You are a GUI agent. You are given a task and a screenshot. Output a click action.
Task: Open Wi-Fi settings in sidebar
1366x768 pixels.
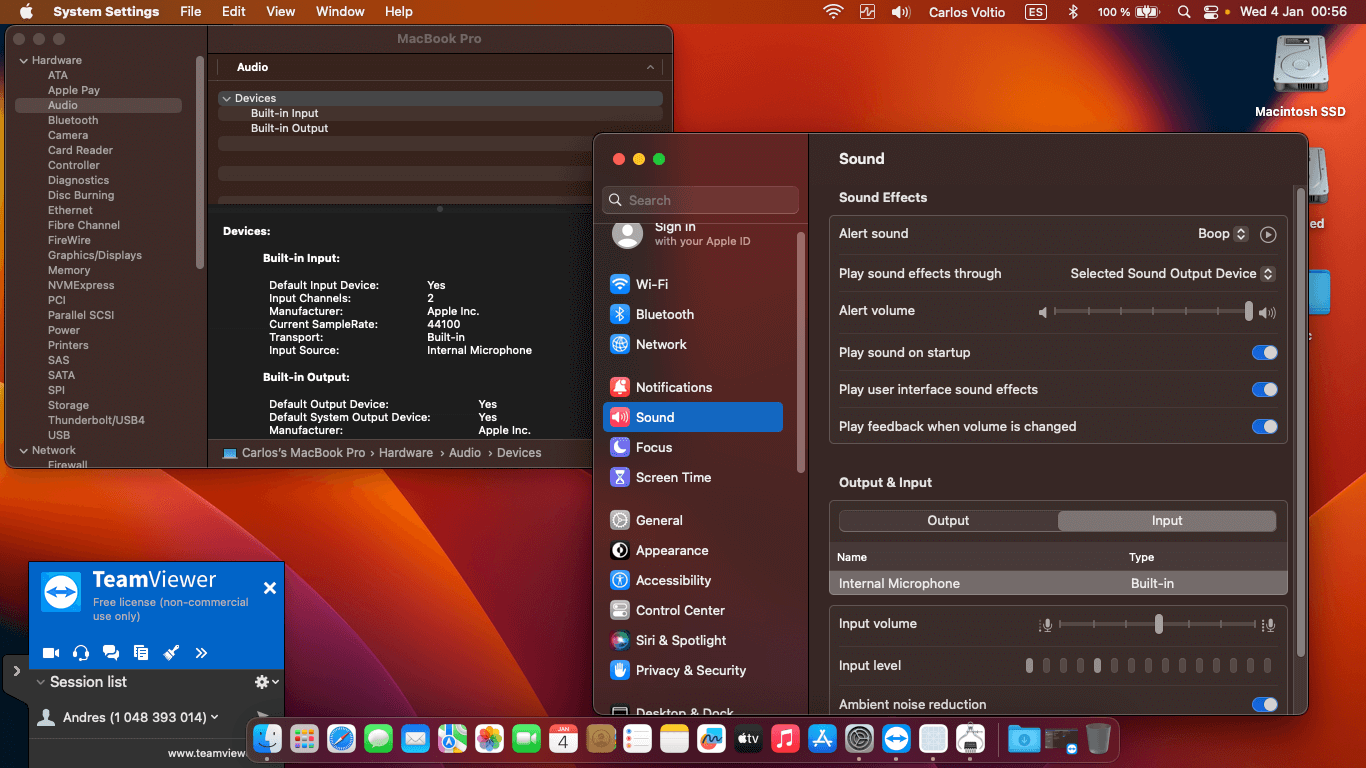click(x=651, y=284)
